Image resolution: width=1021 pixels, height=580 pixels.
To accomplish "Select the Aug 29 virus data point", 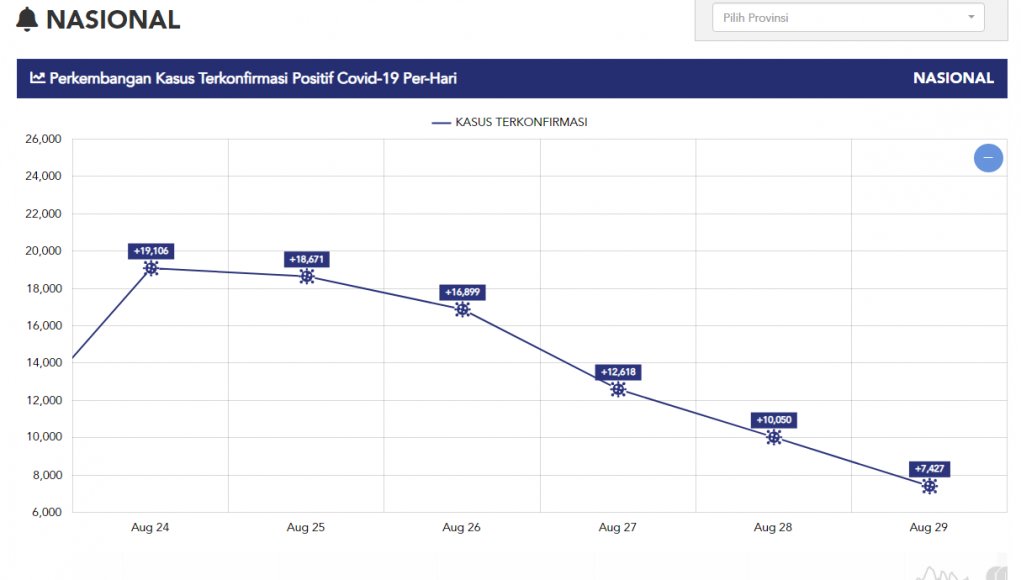I will pos(929,486).
